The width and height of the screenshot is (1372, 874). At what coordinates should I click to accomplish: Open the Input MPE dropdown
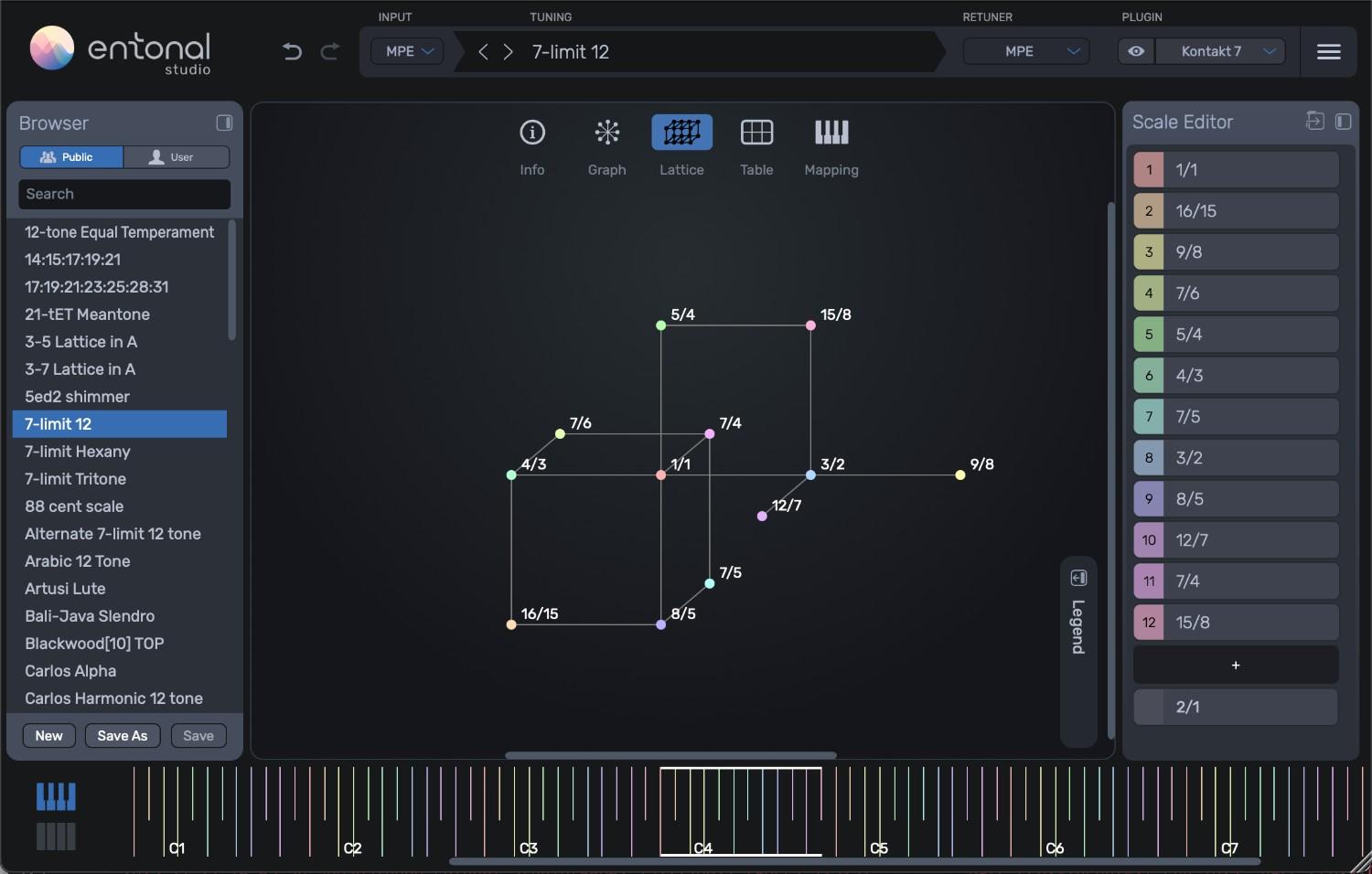(x=406, y=51)
